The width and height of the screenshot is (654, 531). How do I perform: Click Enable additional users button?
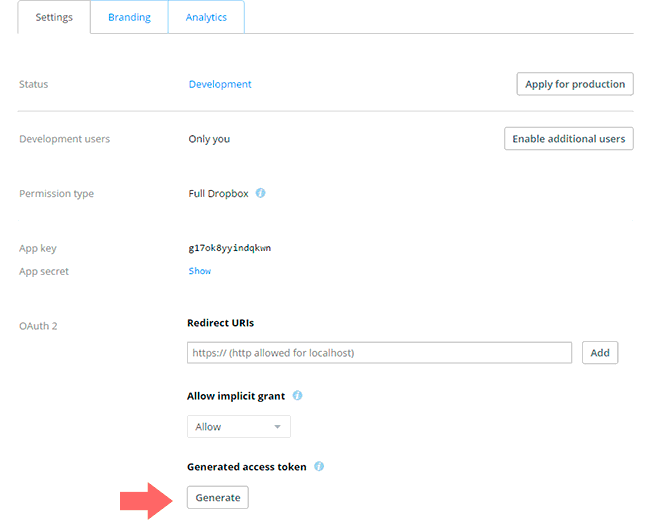coord(568,138)
